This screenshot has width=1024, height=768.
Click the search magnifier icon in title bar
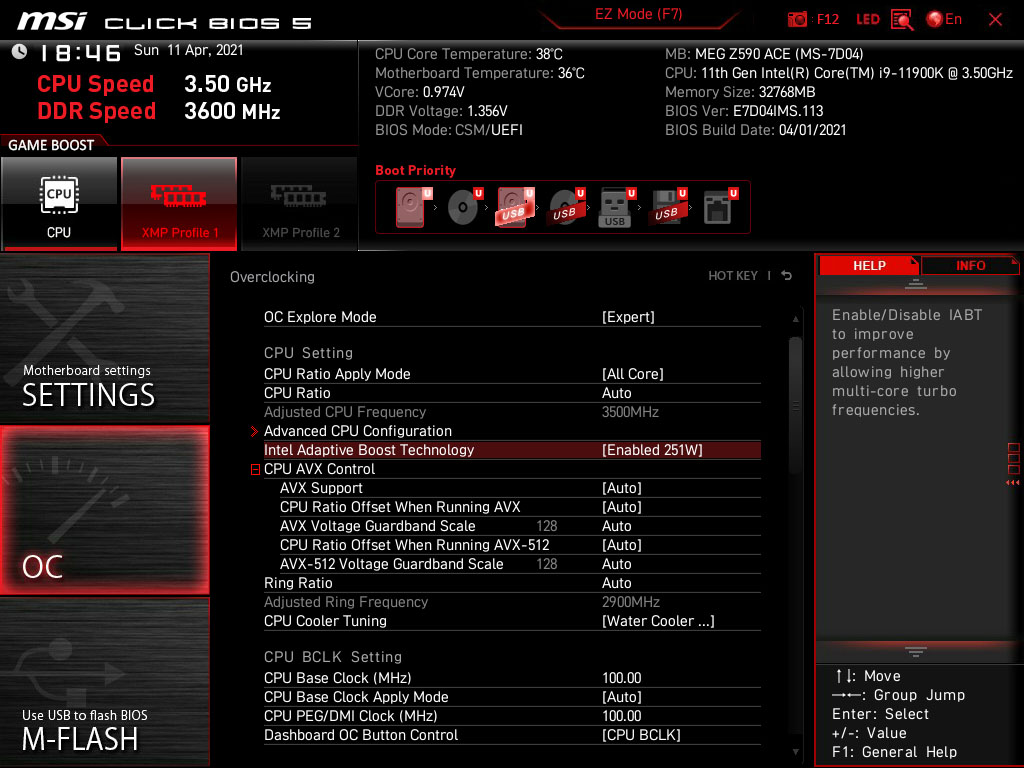(x=901, y=19)
